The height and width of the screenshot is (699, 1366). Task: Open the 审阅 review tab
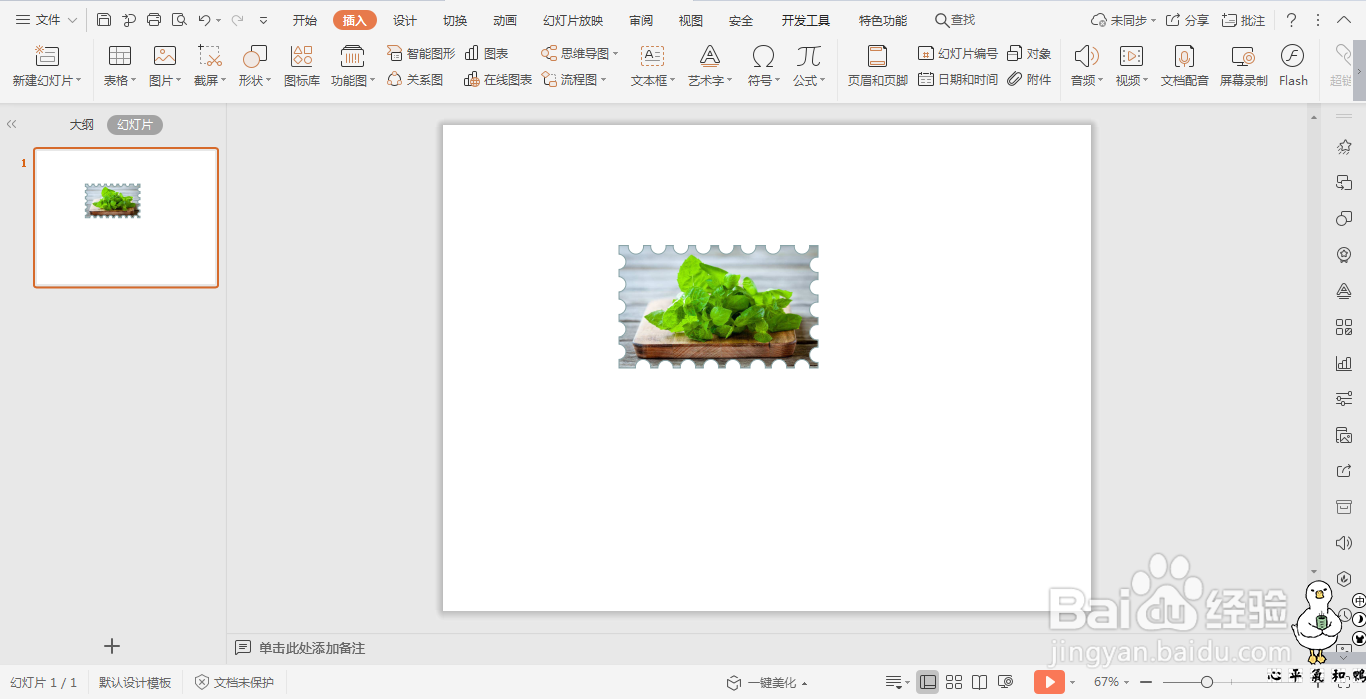tap(641, 20)
